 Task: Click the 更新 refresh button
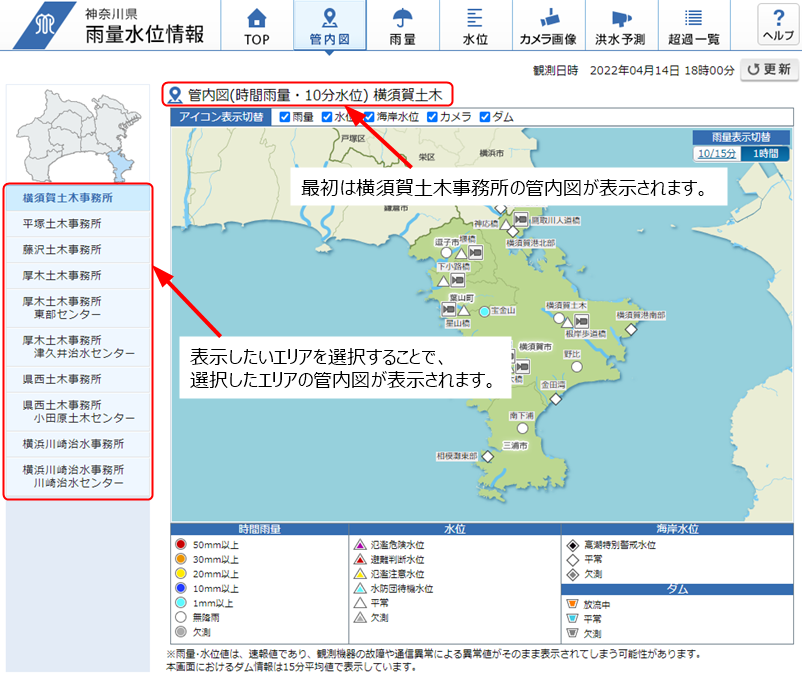[769, 70]
